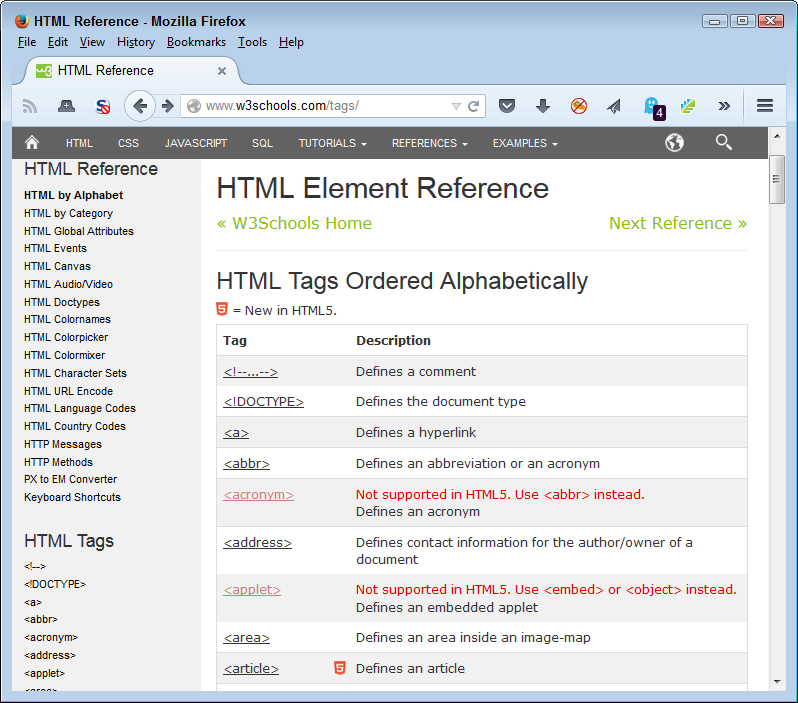798x703 pixels.
Task: Click the Ghostery ghost extension icon
Action: coord(652,106)
